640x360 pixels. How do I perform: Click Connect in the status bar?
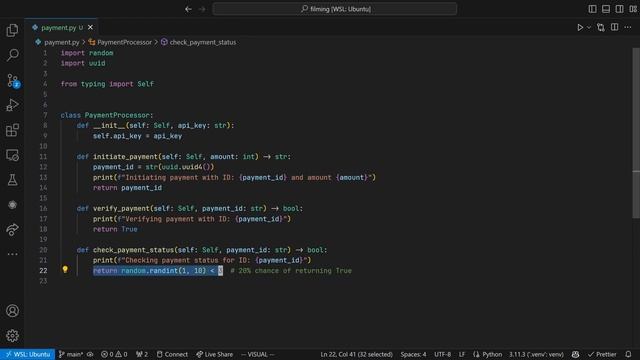[172, 354]
